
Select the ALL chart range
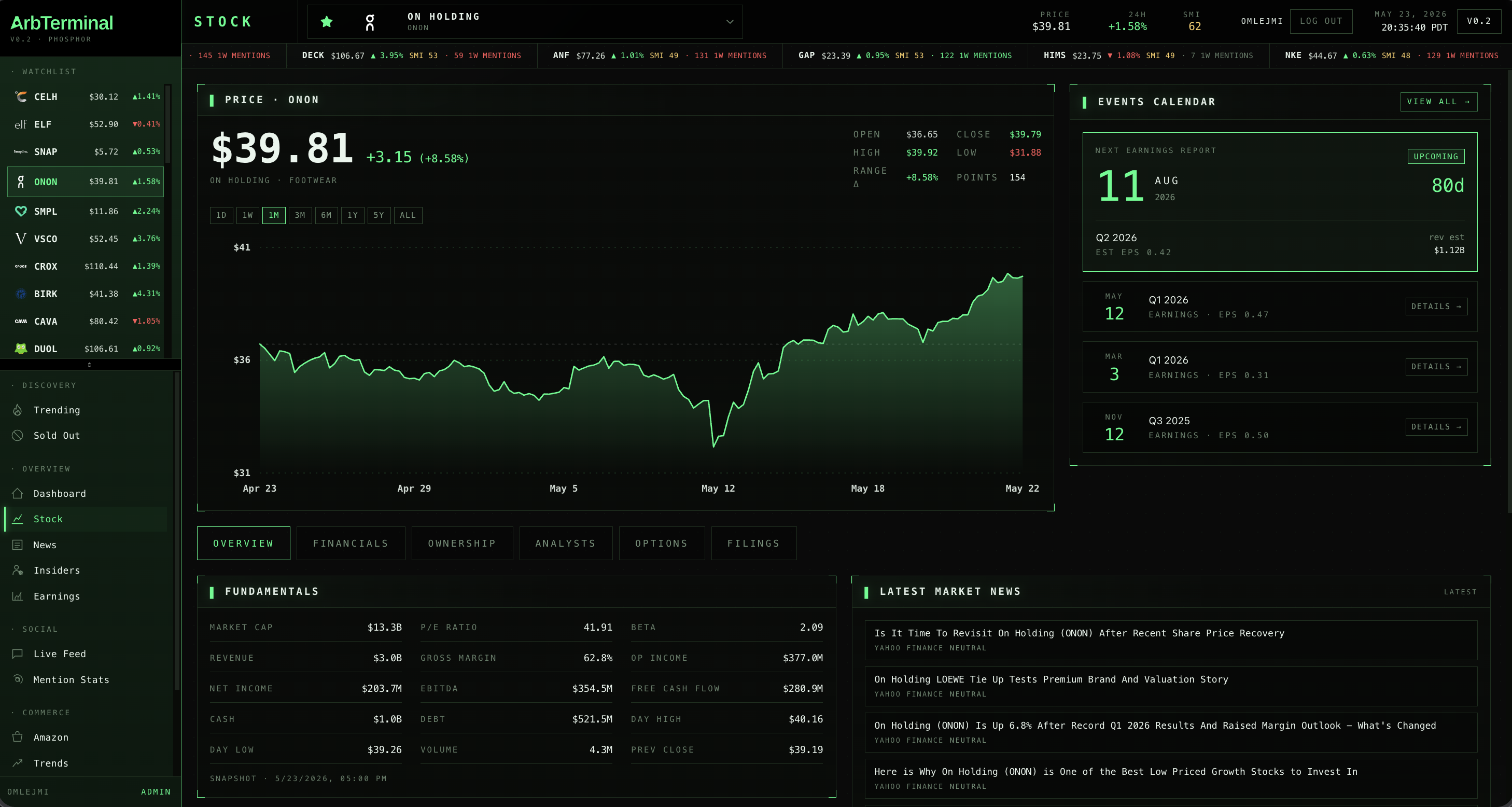click(408, 215)
